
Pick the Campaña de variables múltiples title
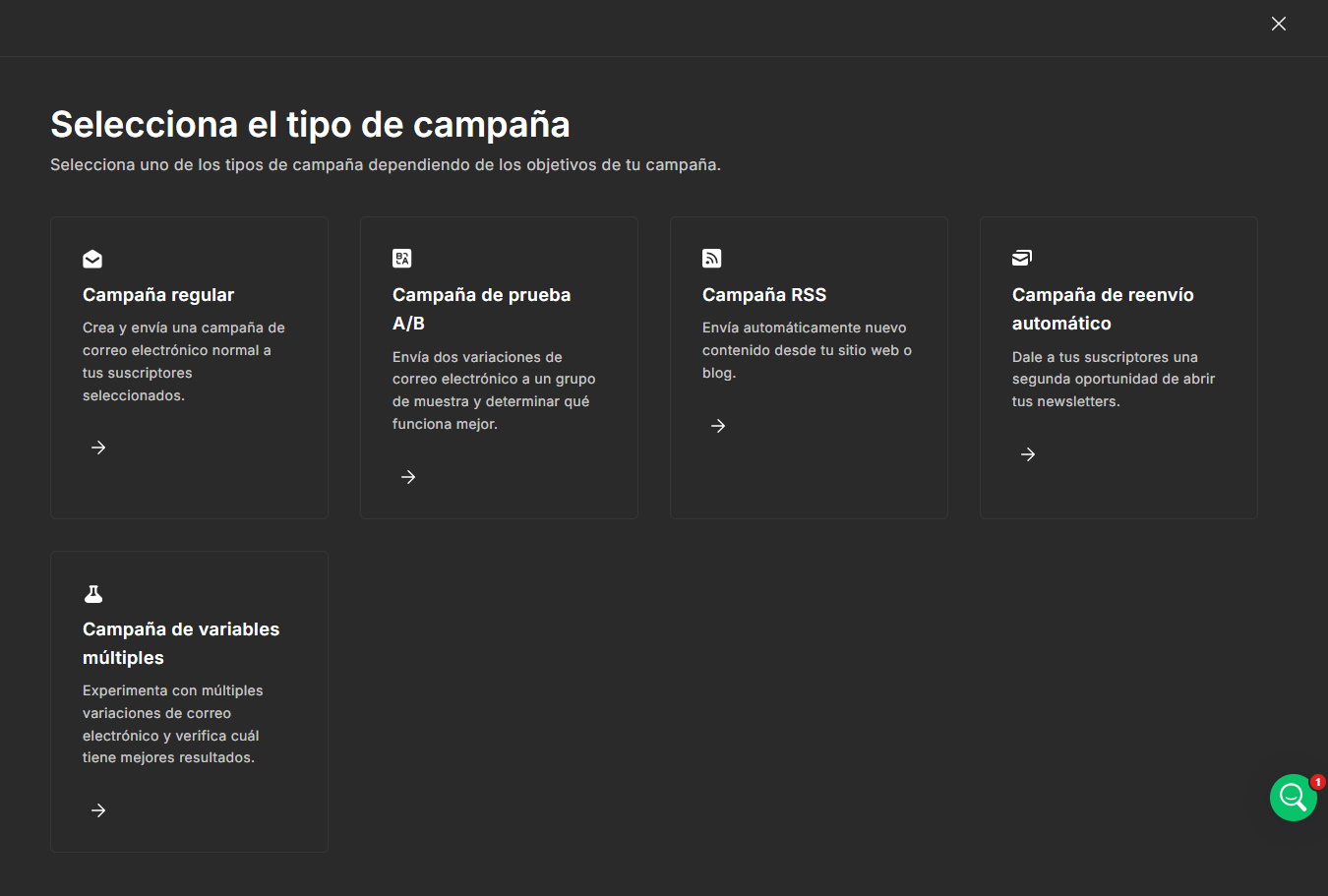[181, 643]
